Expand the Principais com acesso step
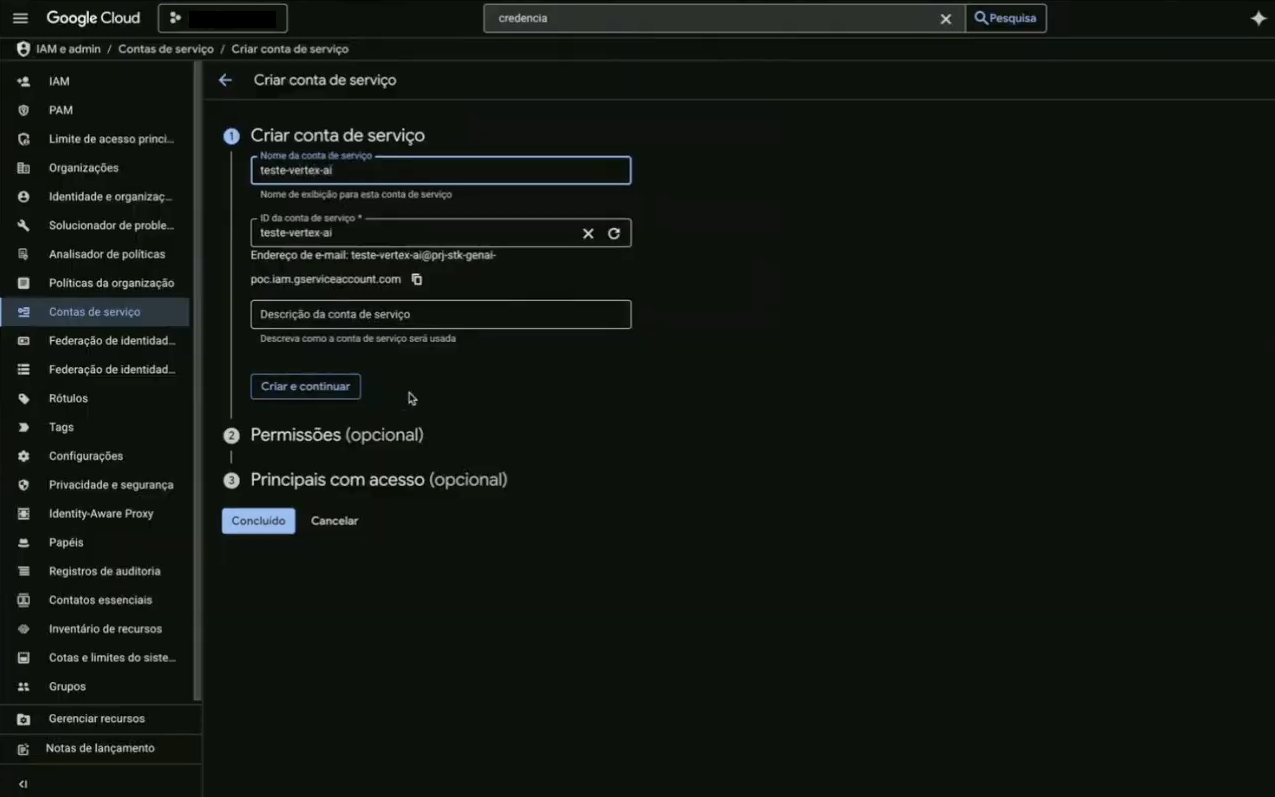This screenshot has width=1275, height=797. [x=378, y=480]
